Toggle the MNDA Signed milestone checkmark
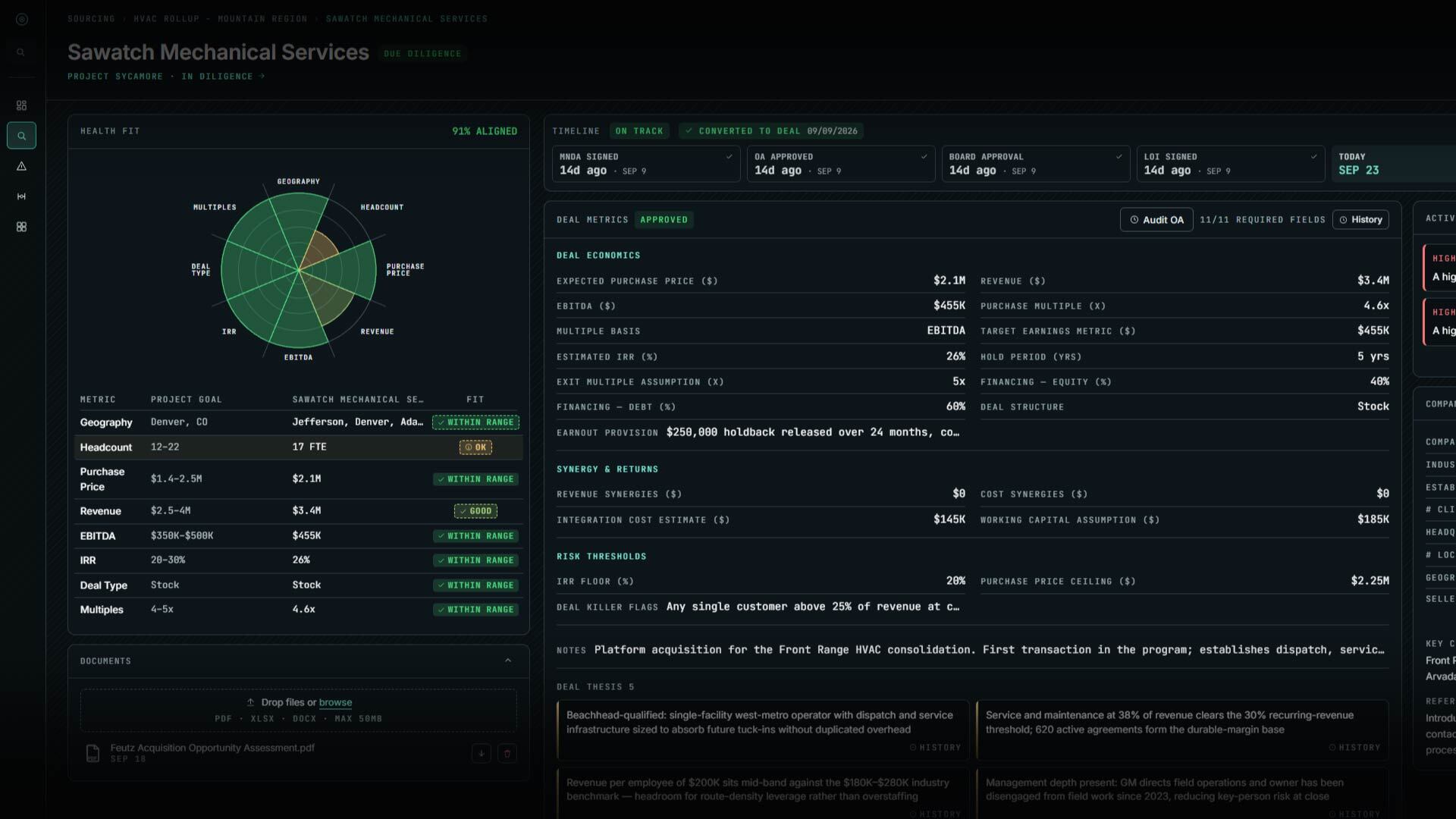1456x819 pixels. coord(729,157)
